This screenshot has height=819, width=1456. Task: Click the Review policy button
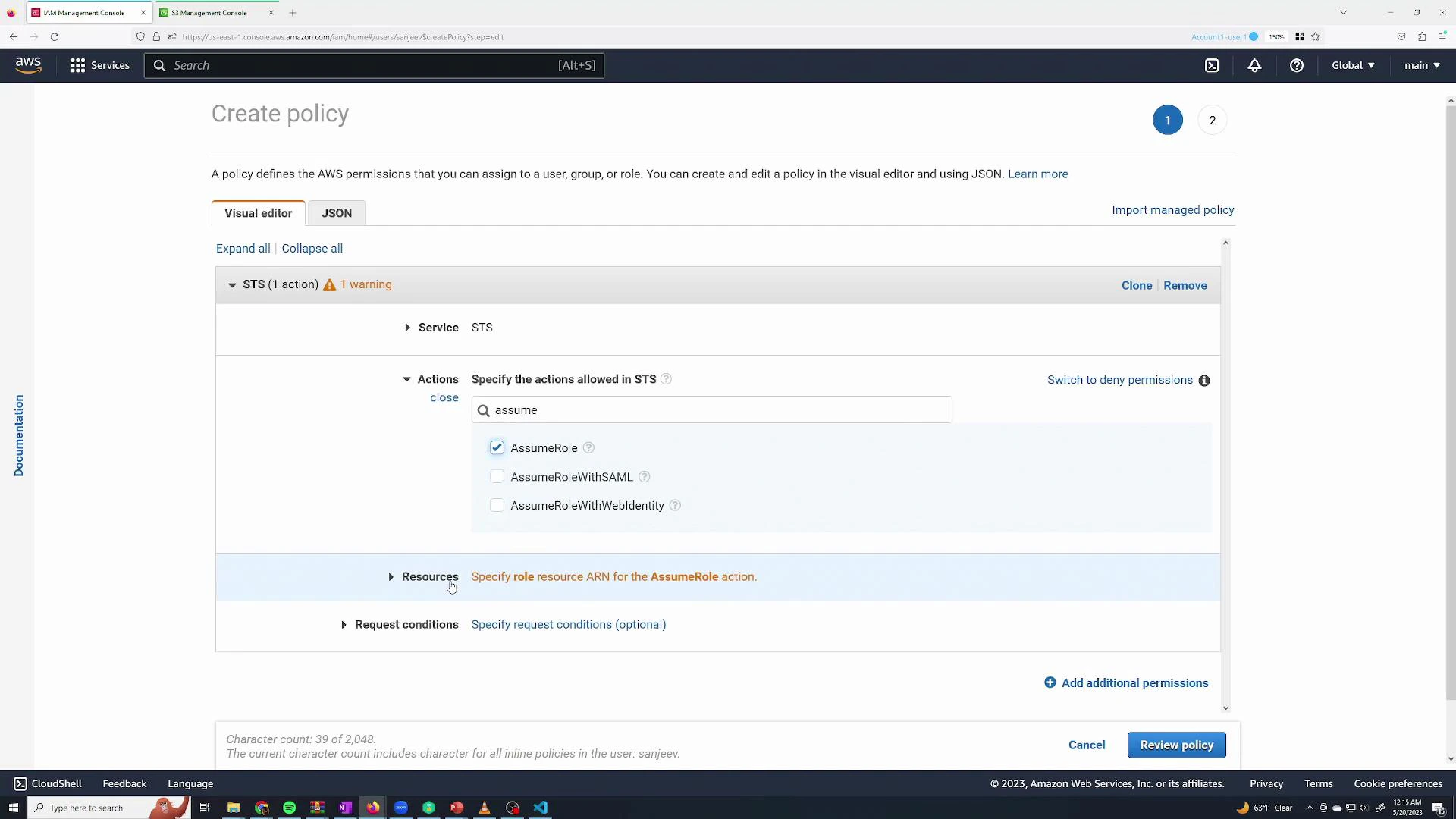[1177, 745]
